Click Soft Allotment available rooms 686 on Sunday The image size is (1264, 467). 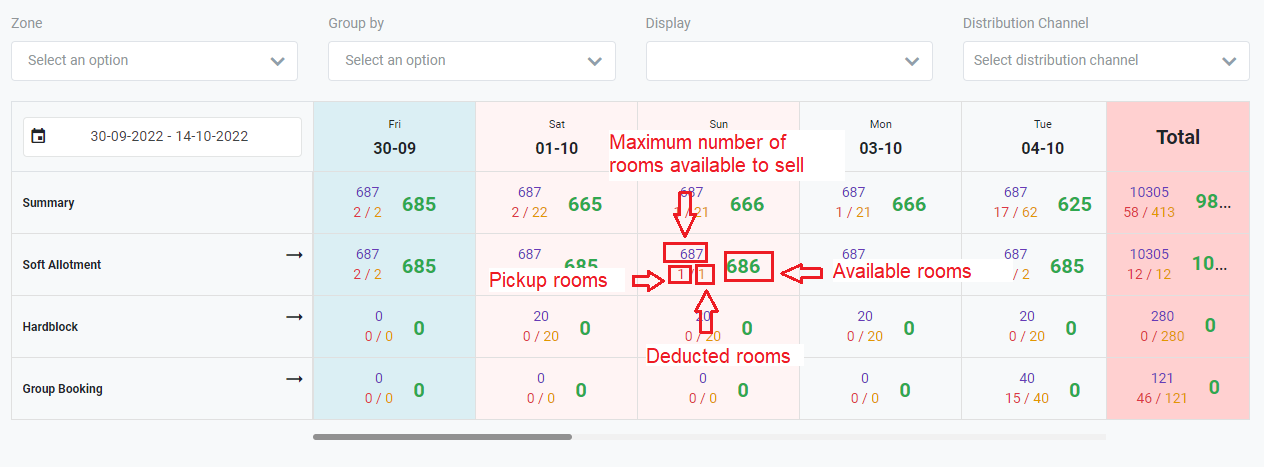(743, 266)
